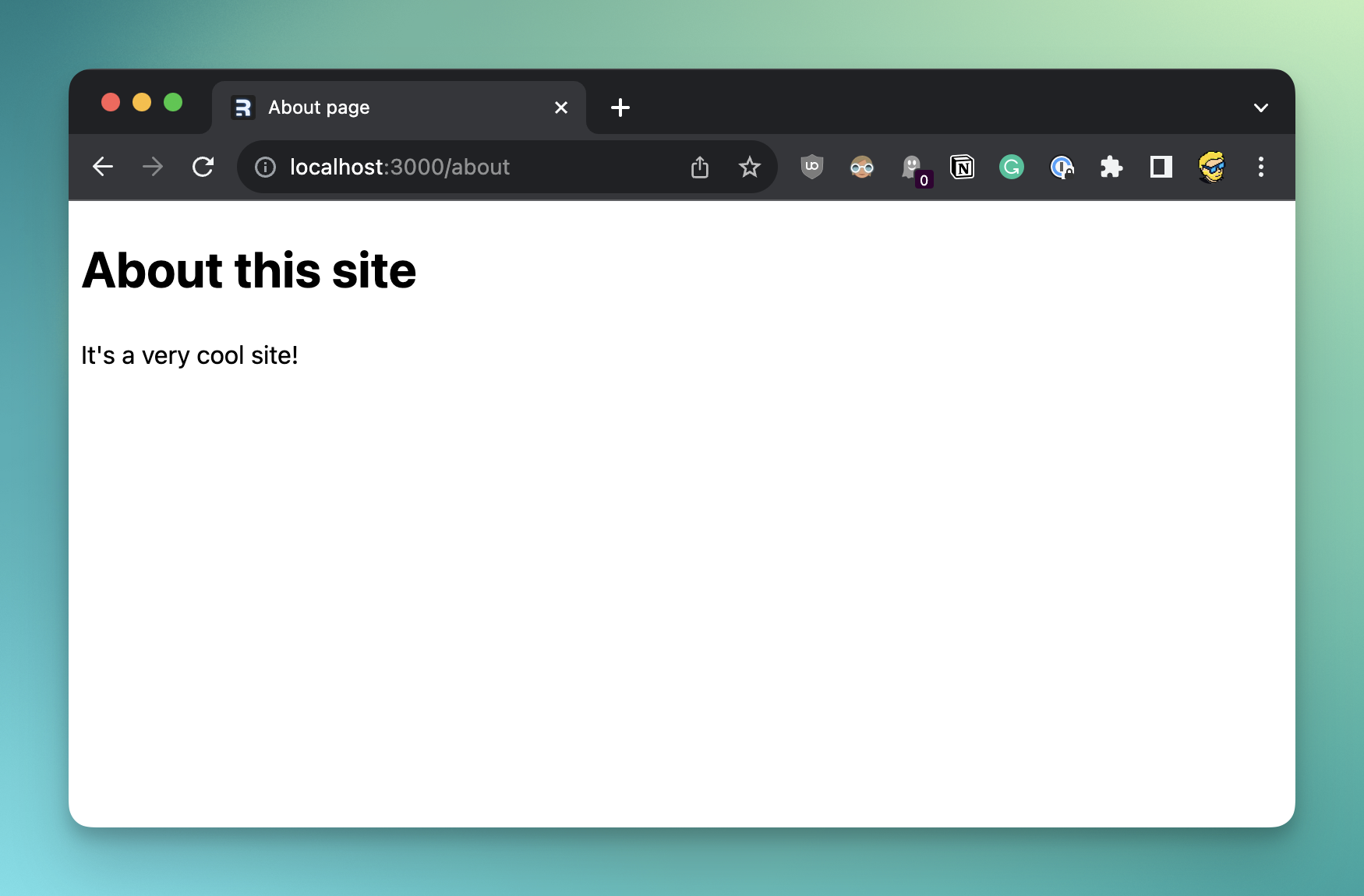Click the green Grammarly extension icon
This screenshot has width=1364, height=896.
click(x=1012, y=167)
